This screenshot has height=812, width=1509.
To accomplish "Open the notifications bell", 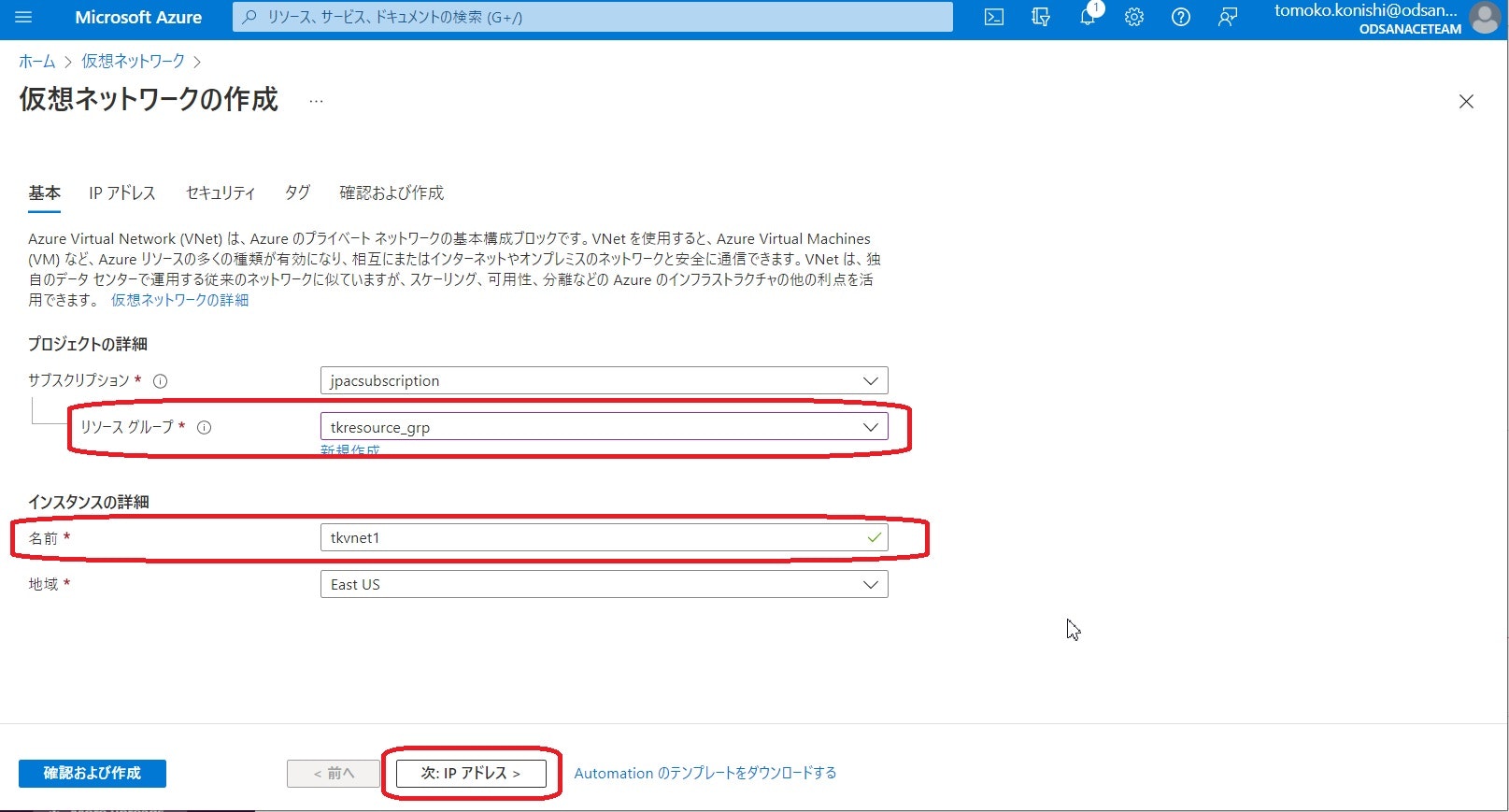I will (1088, 17).
